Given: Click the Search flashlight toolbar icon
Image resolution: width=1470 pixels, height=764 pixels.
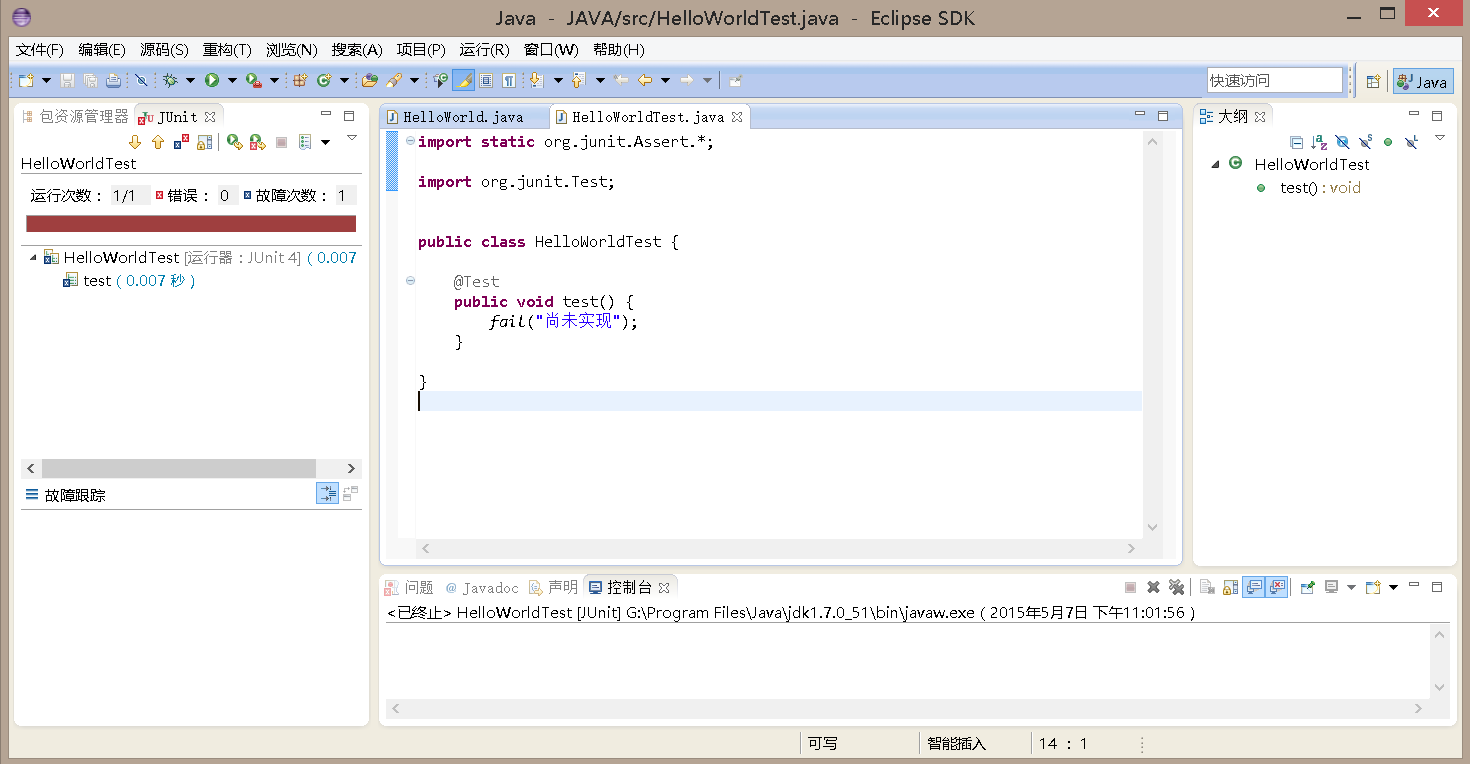Looking at the screenshot, I should pos(394,80).
